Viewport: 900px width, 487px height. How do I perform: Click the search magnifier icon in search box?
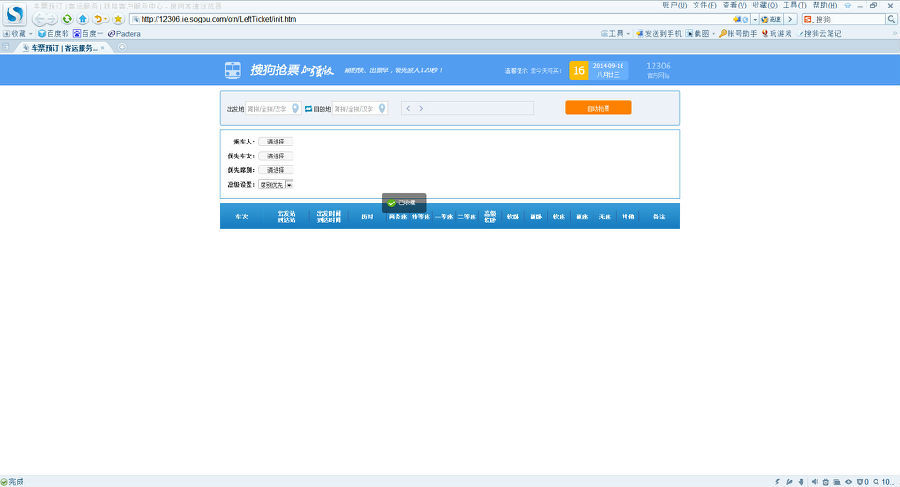click(891, 19)
